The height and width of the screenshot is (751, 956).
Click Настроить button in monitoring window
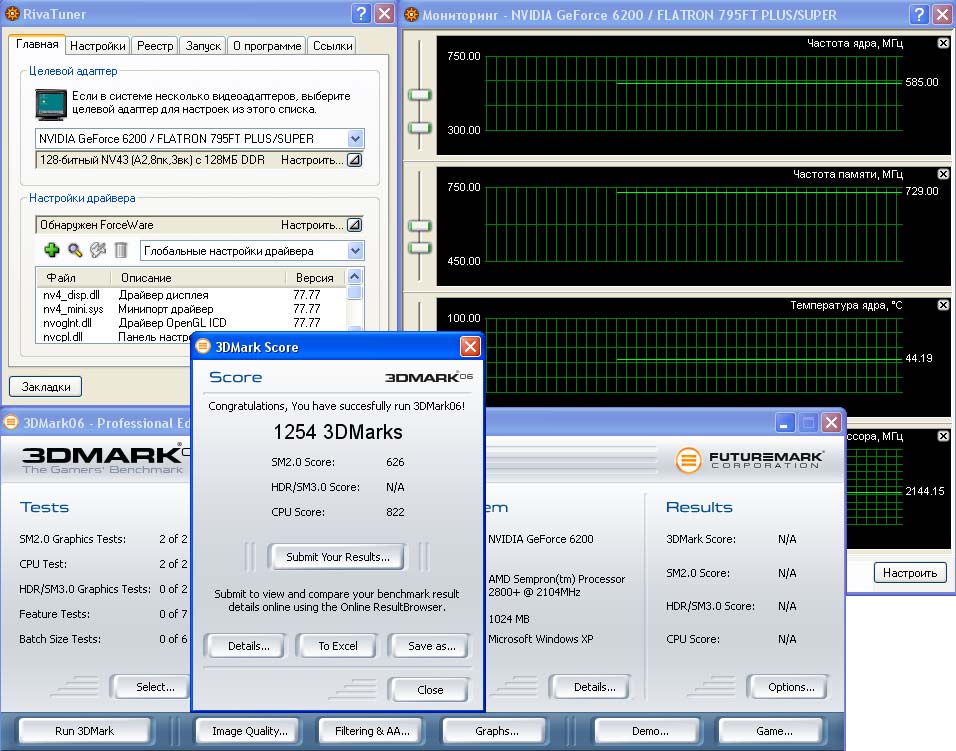[x=910, y=573]
